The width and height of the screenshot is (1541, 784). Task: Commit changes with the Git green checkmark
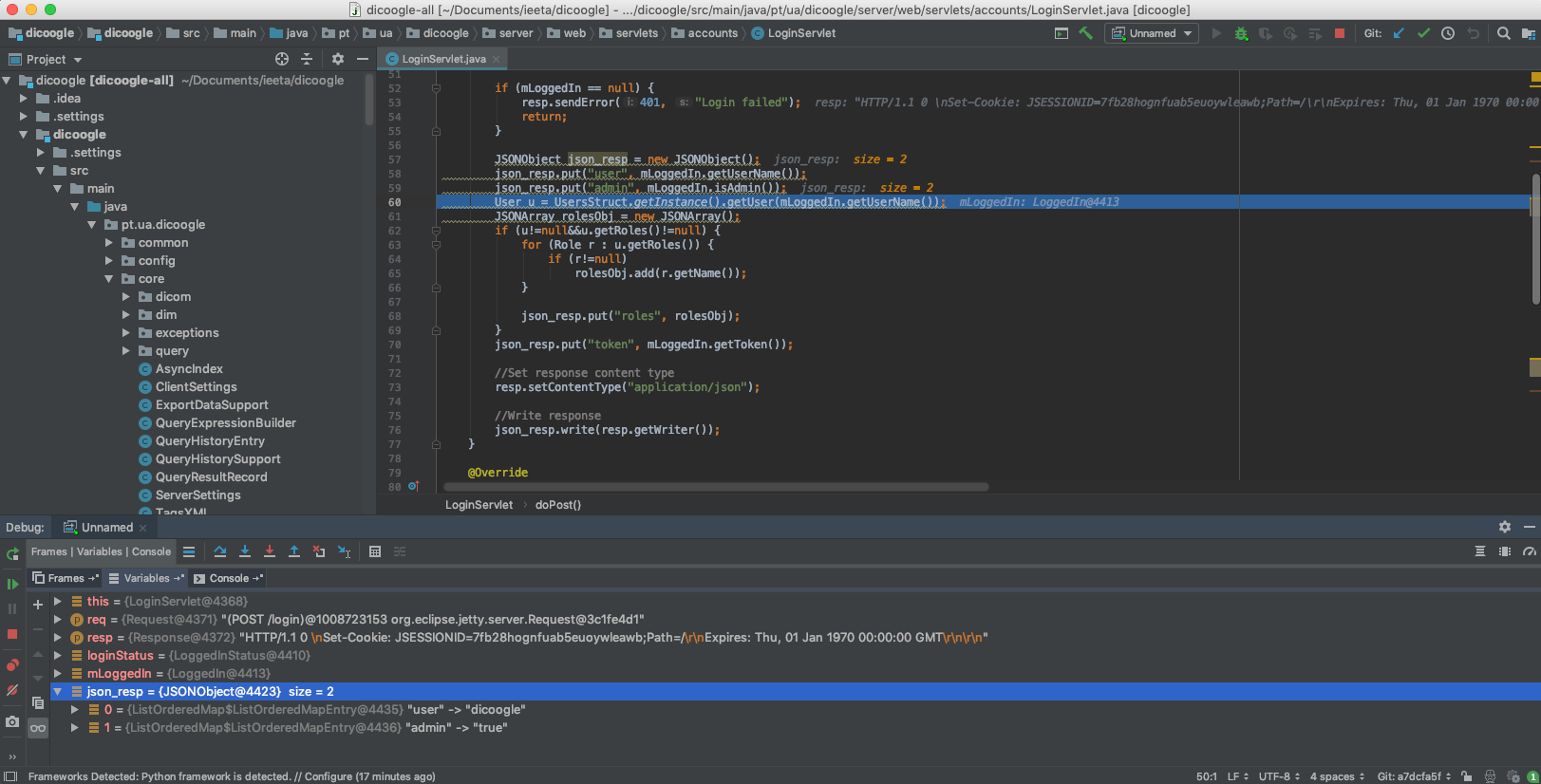[1423, 33]
